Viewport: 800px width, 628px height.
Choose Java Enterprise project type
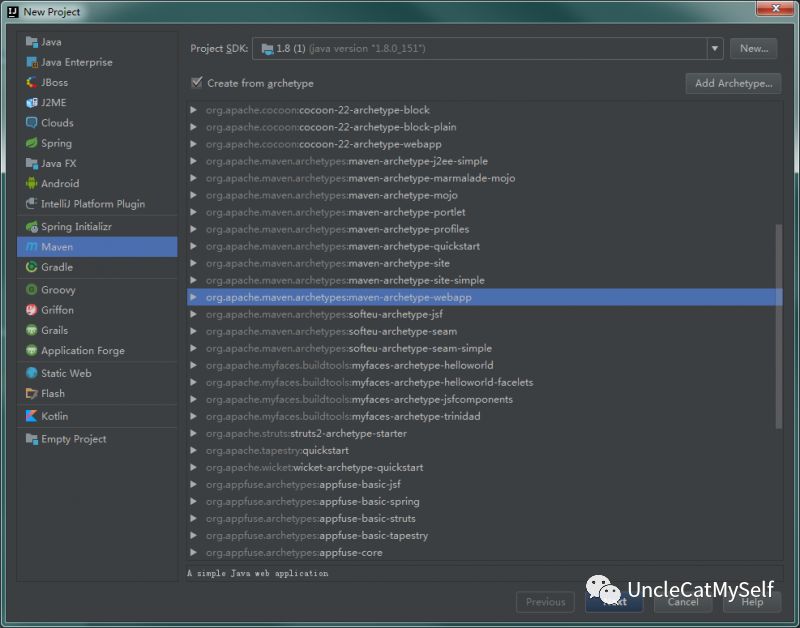click(x=97, y=62)
